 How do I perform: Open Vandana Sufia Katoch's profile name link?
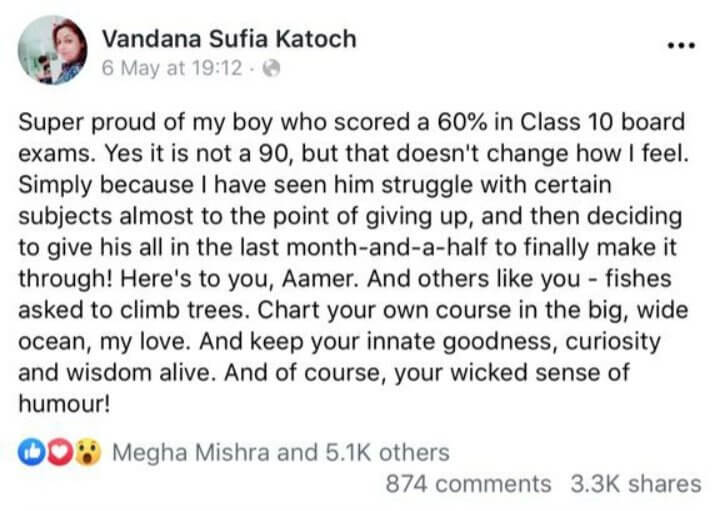coord(229,40)
